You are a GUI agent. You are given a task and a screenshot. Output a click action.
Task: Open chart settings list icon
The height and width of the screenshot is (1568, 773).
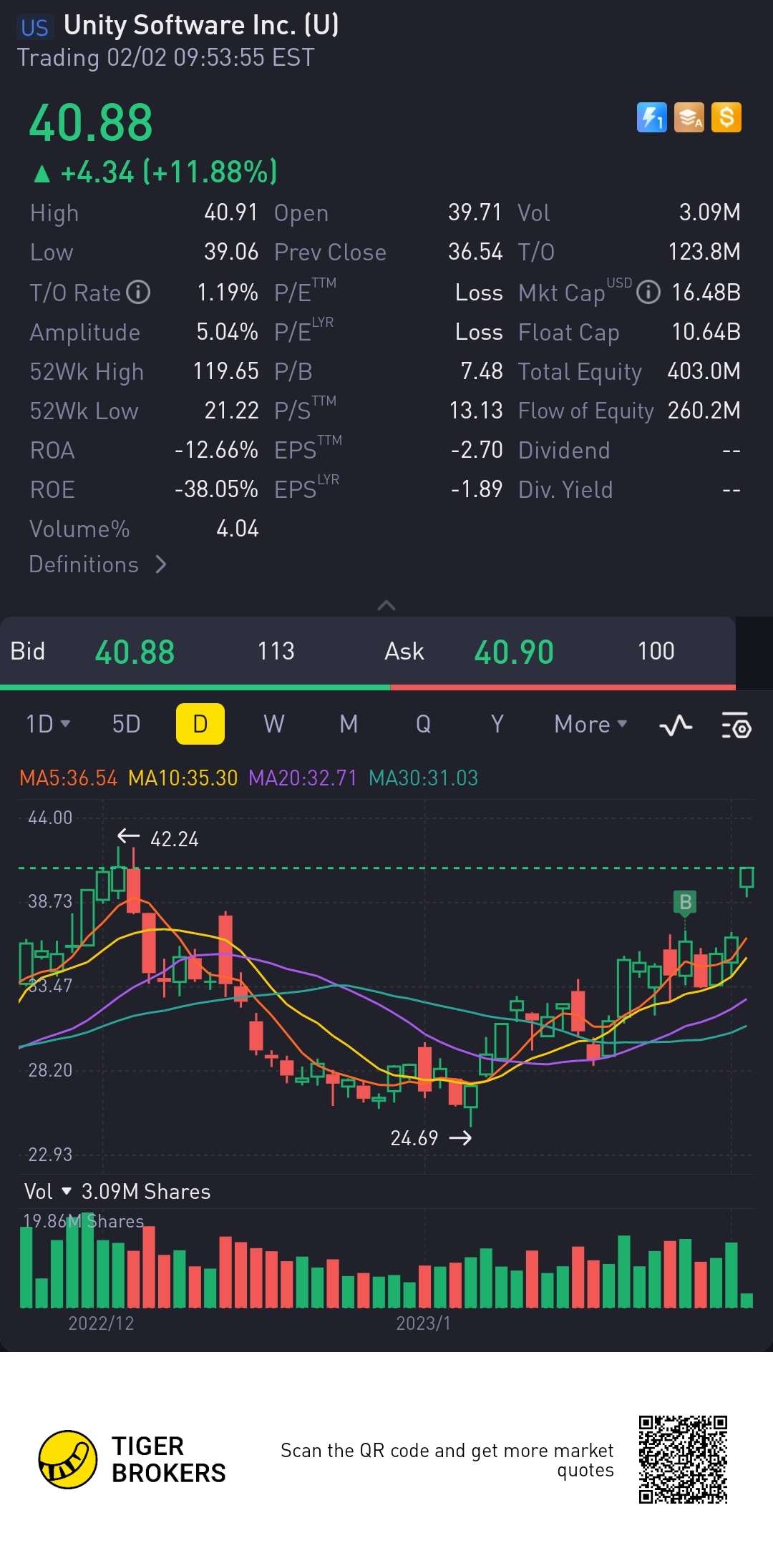(736, 725)
